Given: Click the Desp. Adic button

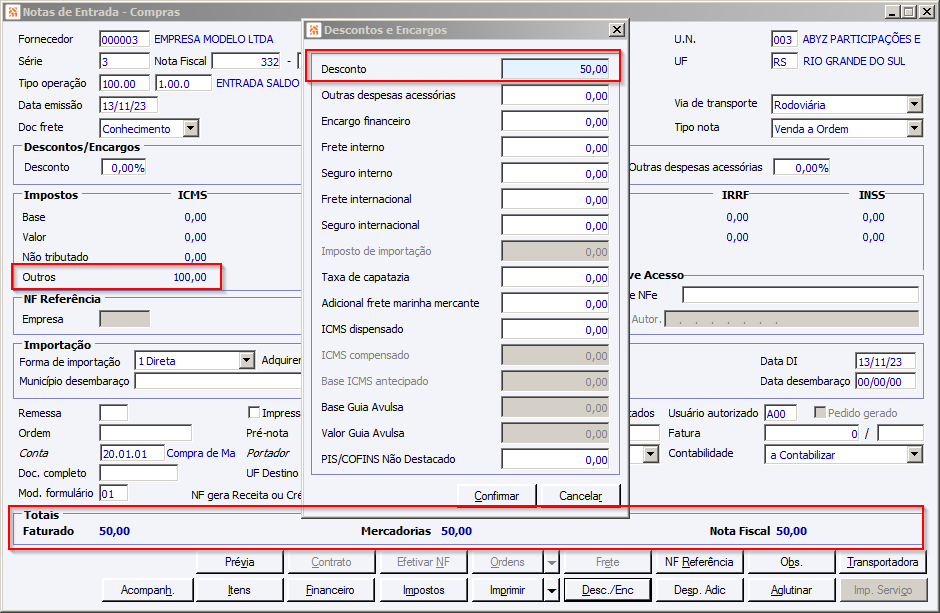Looking at the screenshot, I should pos(699,590).
